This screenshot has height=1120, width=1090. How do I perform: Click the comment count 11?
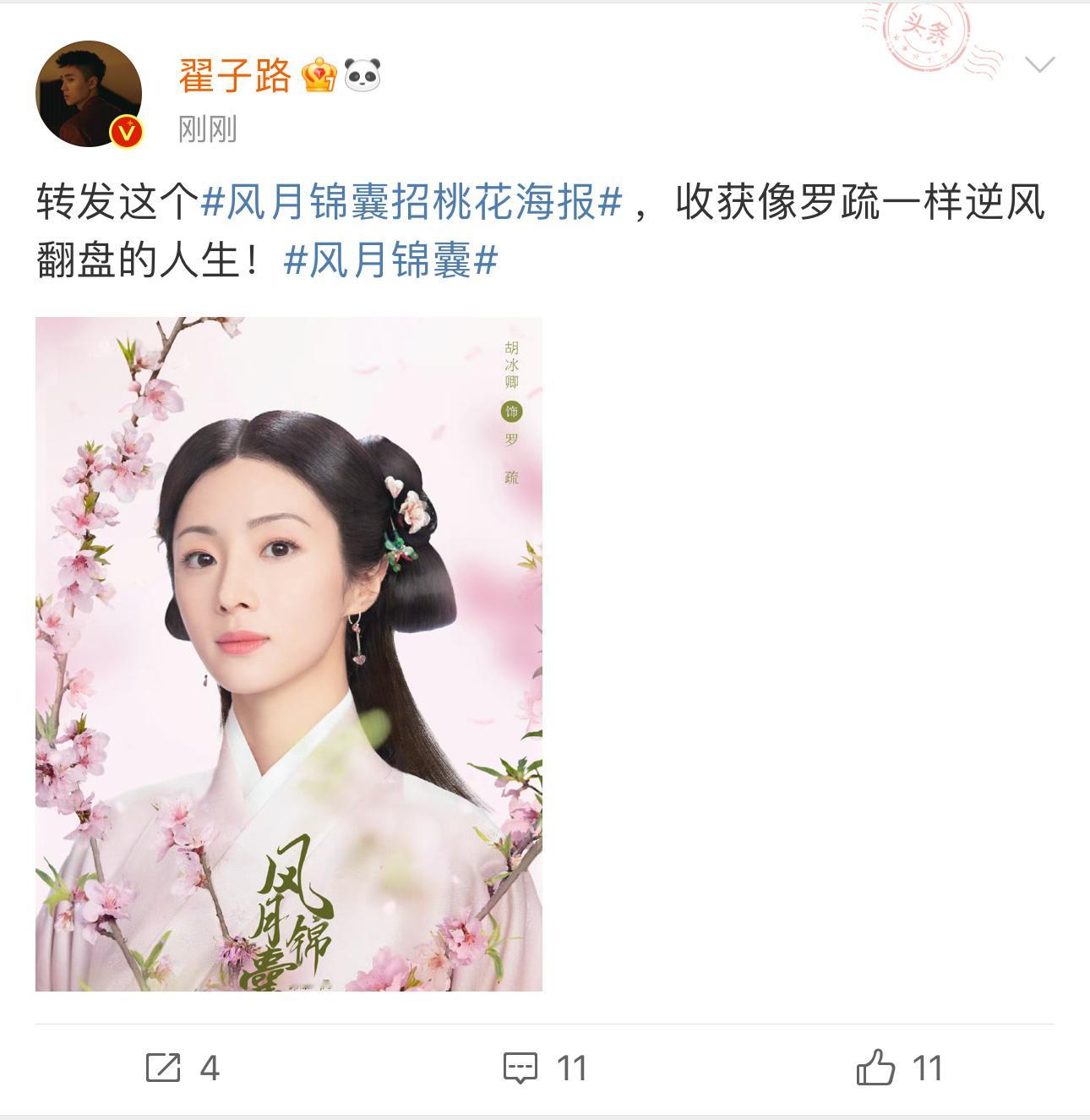click(x=572, y=1068)
